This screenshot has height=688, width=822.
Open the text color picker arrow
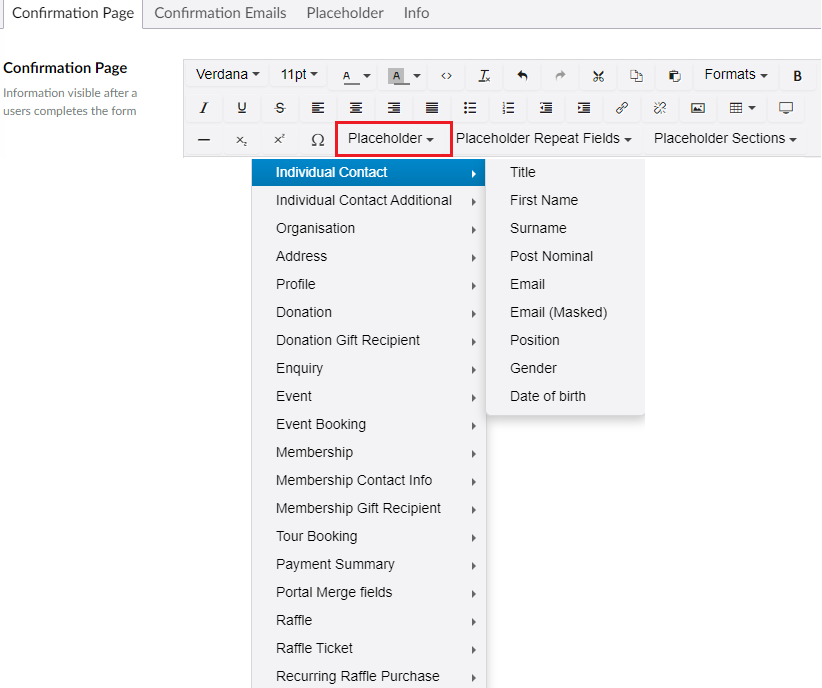point(367,76)
